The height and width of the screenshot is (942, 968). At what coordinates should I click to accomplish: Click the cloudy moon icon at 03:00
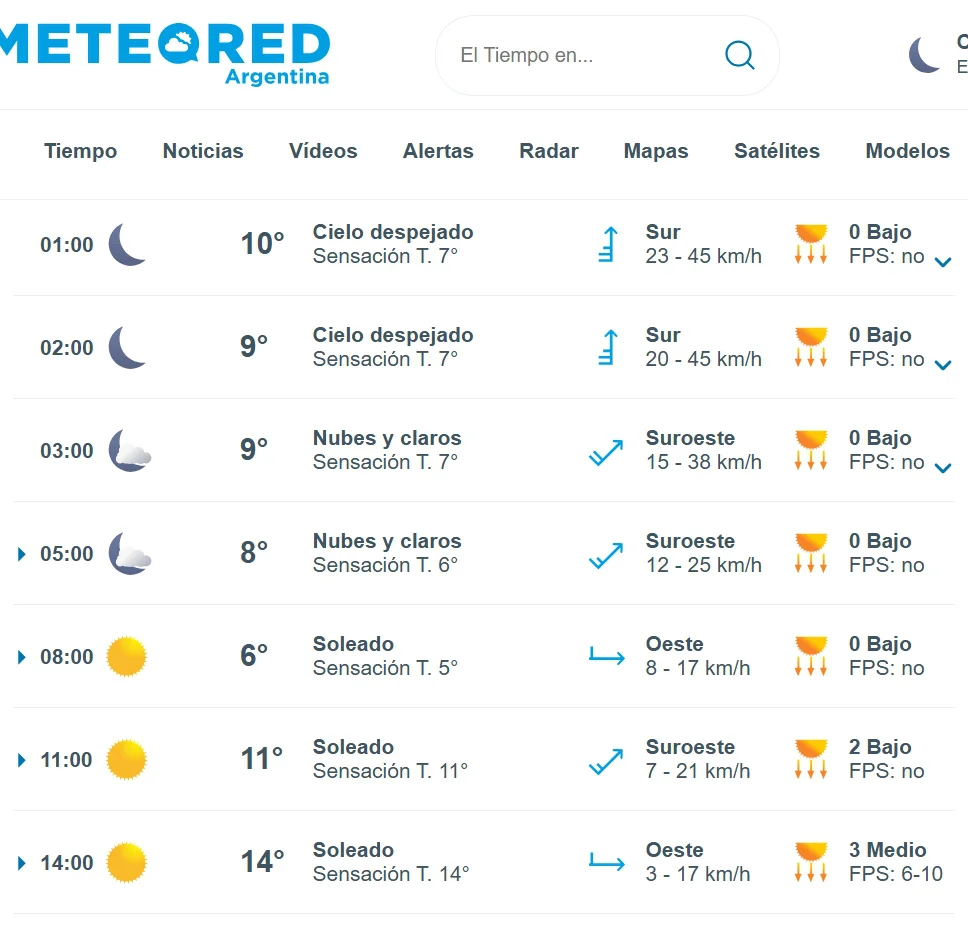coord(130,451)
